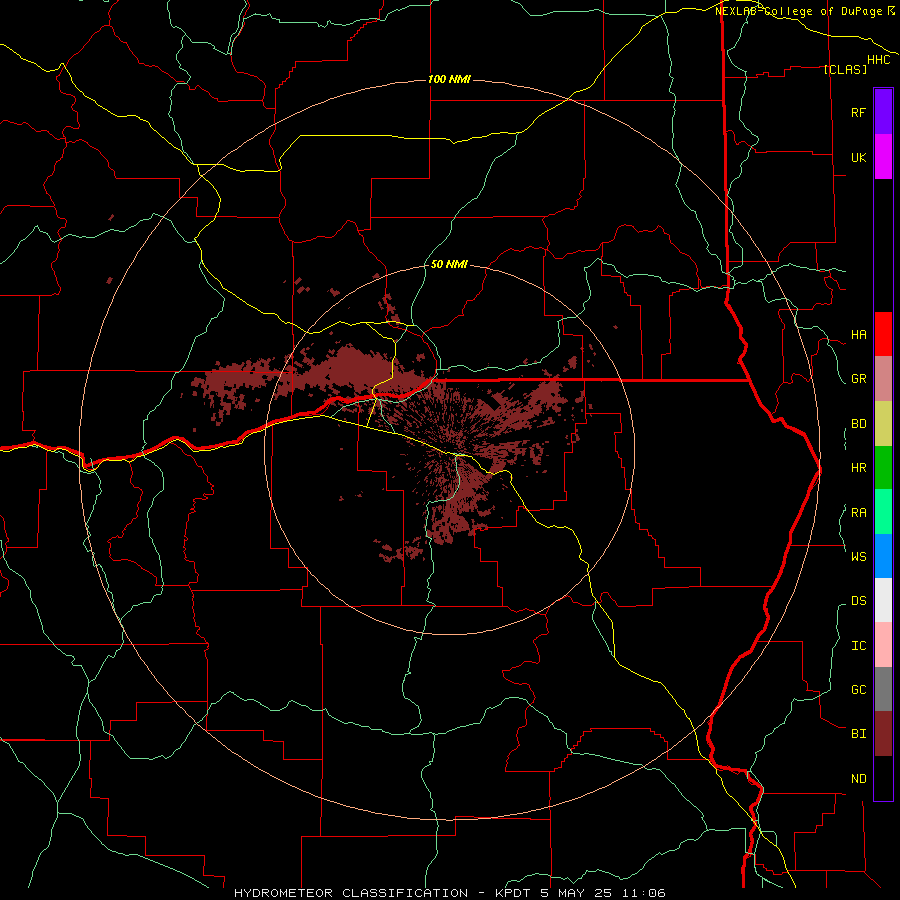
Task: Click the 'RF' legend label
Action: coord(858,112)
